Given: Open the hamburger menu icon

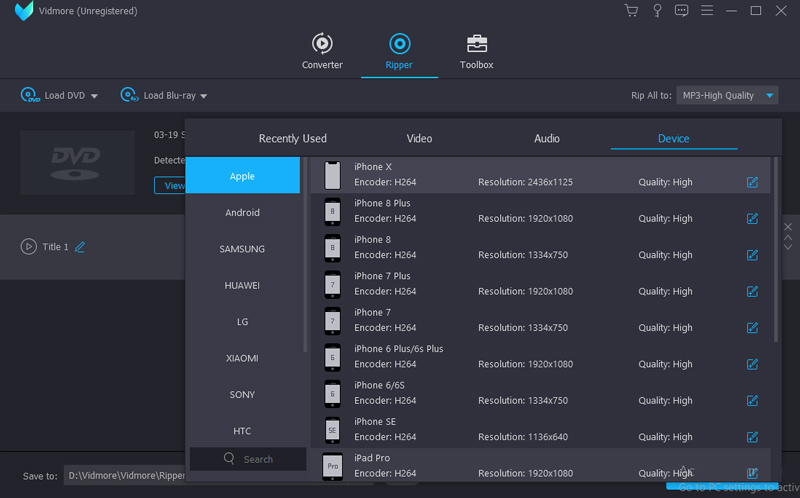Looking at the screenshot, I should 707,11.
